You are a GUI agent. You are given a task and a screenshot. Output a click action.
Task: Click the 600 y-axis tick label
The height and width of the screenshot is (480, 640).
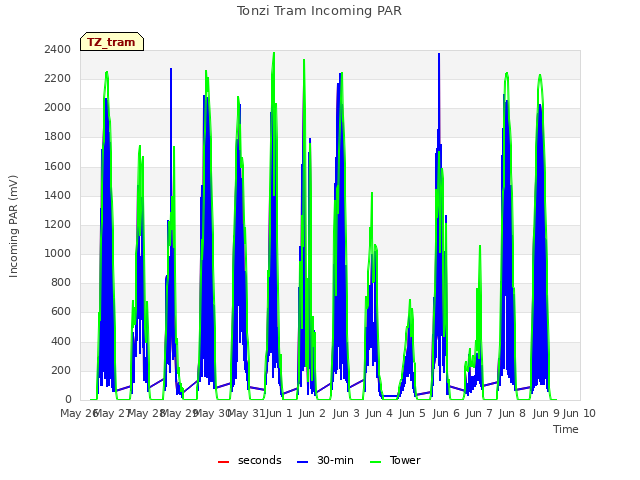point(61,312)
